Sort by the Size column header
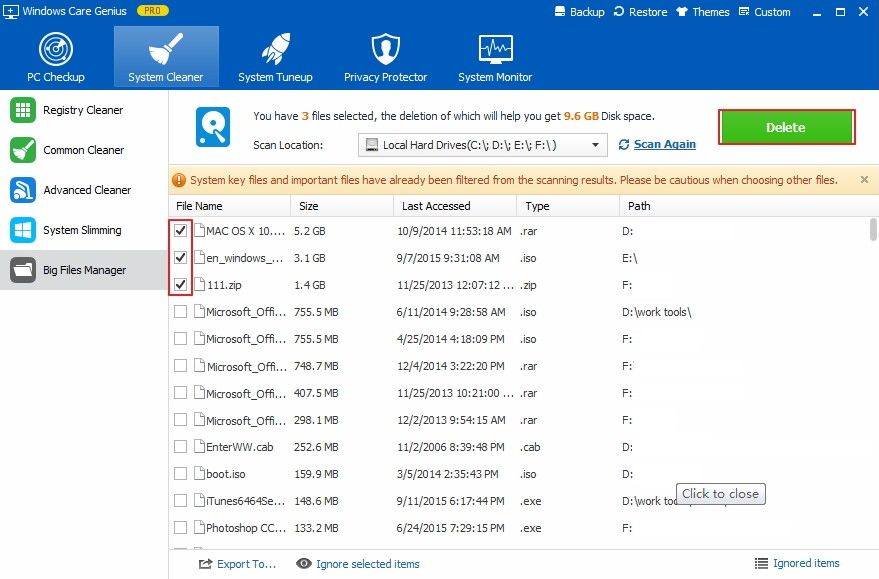This screenshot has height=579, width=879. tap(342, 206)
